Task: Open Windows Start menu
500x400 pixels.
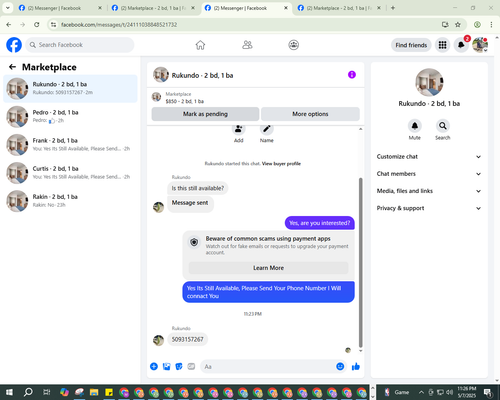Action: (9, 392)
